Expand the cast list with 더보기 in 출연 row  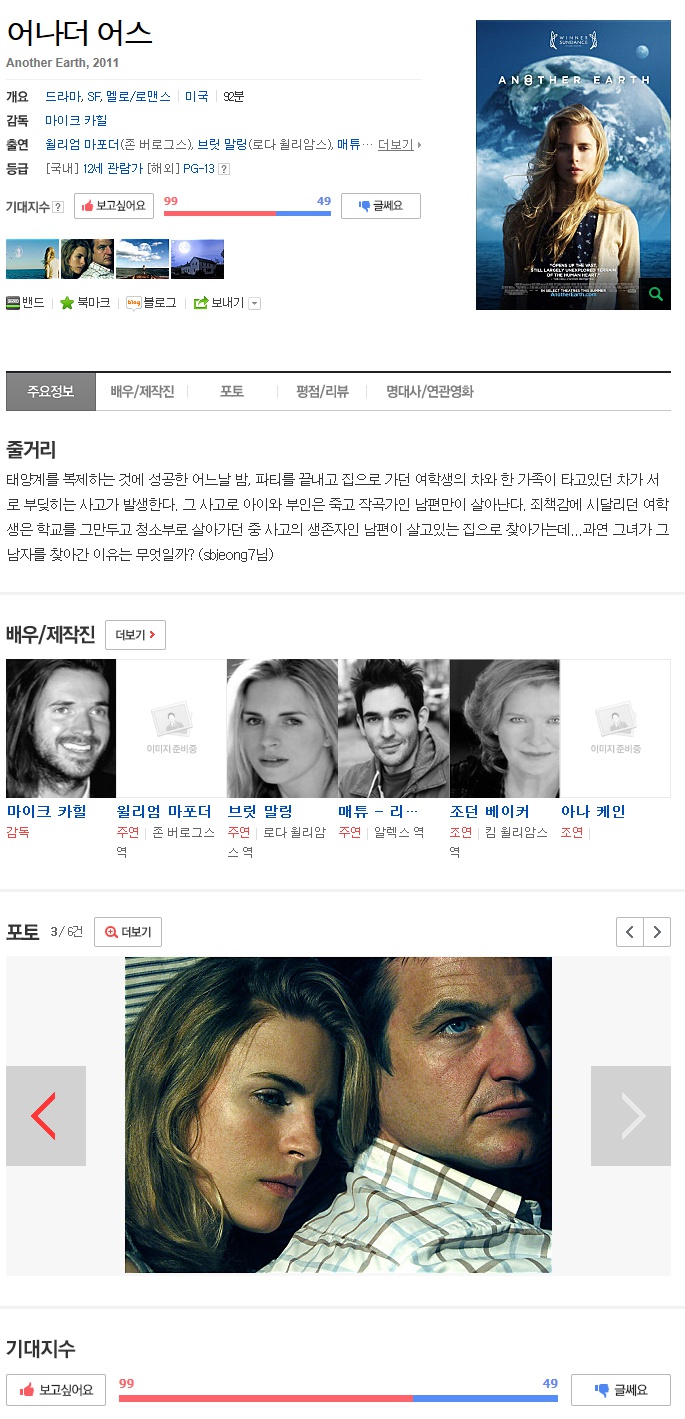click(396, 145)
